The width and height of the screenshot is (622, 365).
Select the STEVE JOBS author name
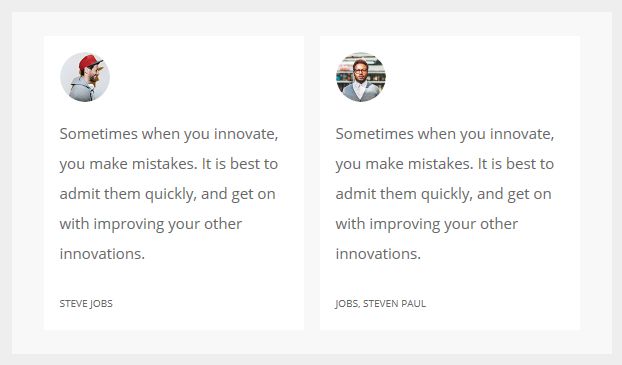point(86,304)
